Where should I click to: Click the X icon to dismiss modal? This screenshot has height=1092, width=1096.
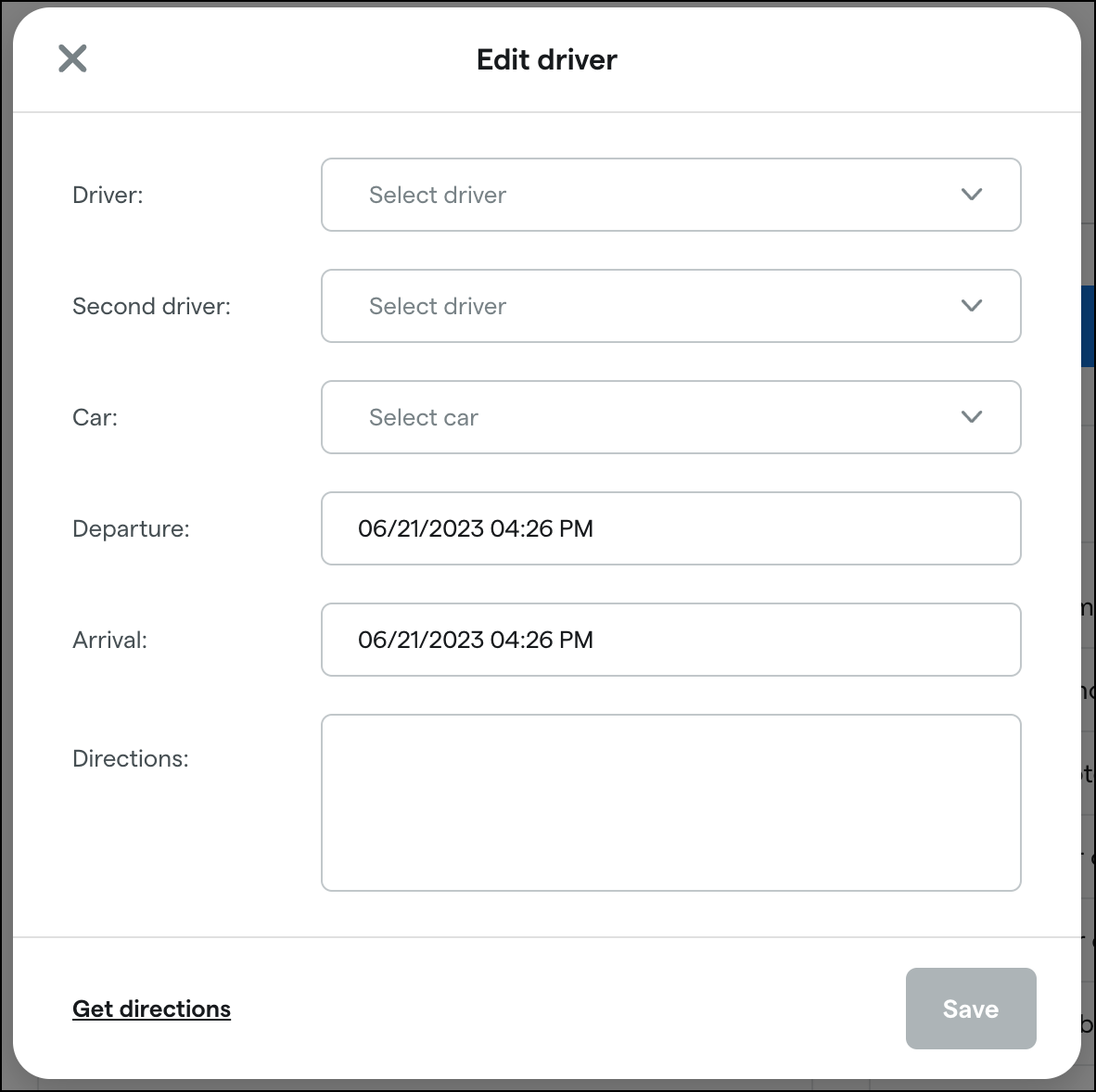click(x=73, y=58)
